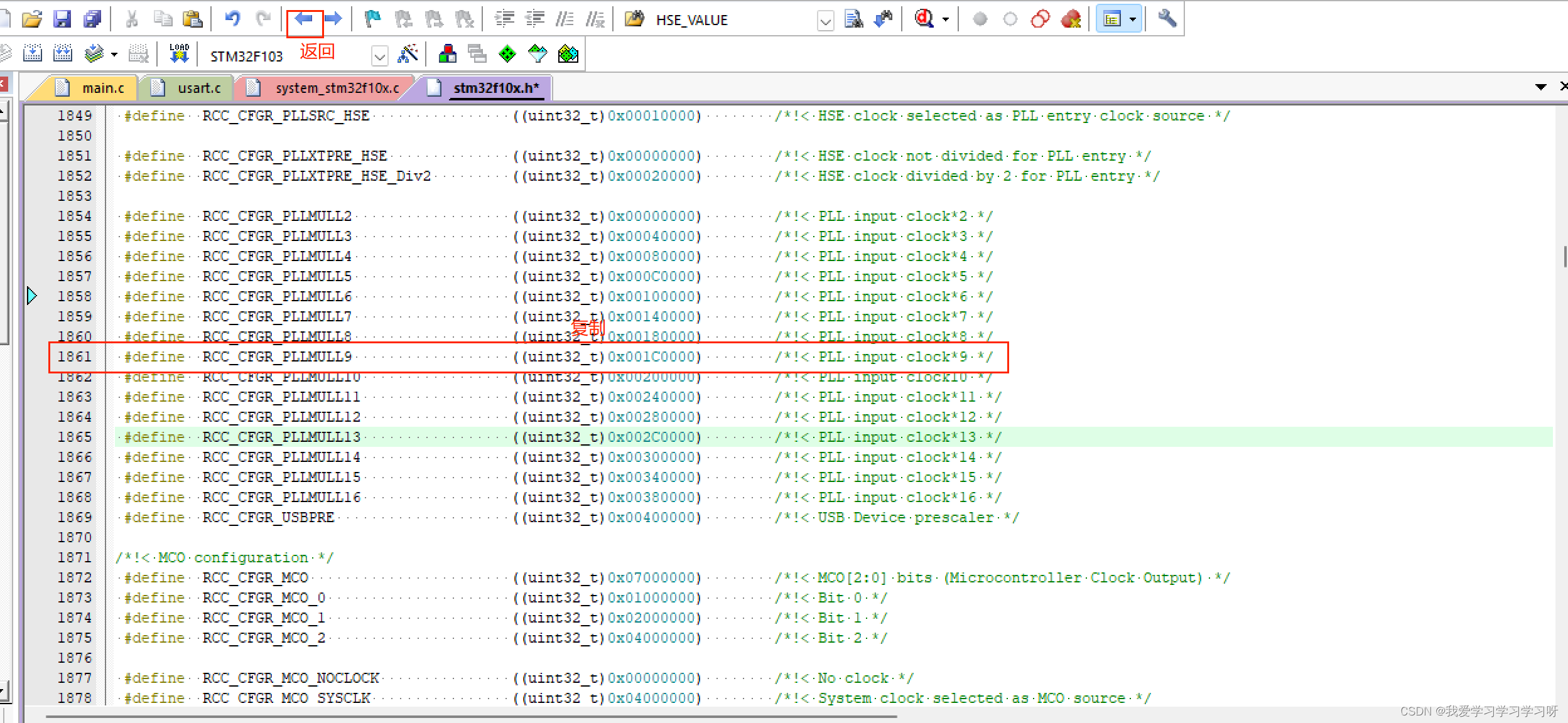Click the Save file floppy icon
The height and width of the screenshot is (723, 1568).
click(62, 19)
